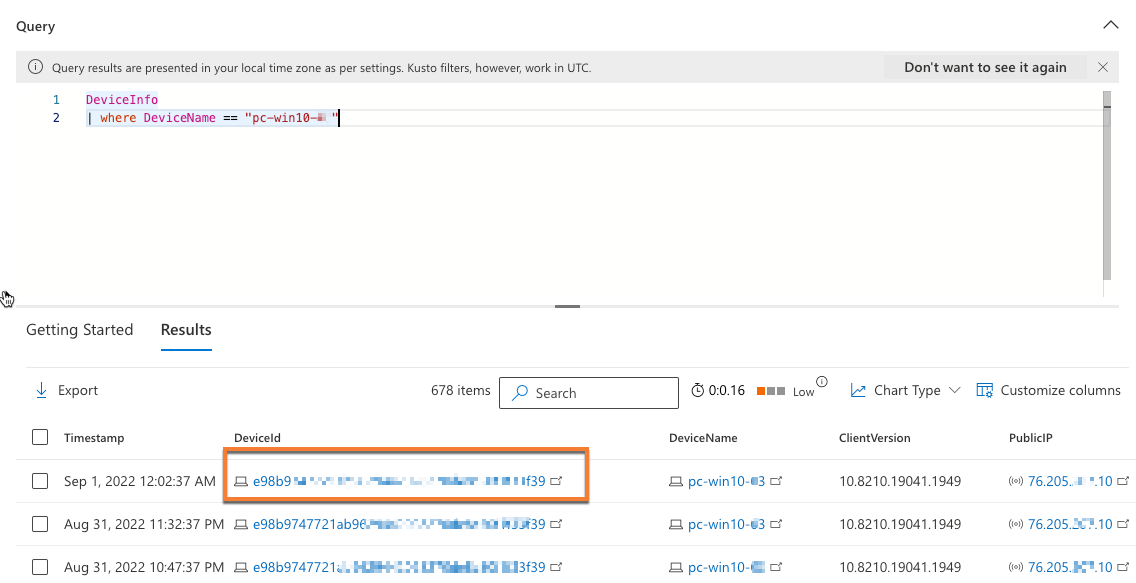Click timestamp Aug 31, 2022 11:32:37 PM

(144, 524)
